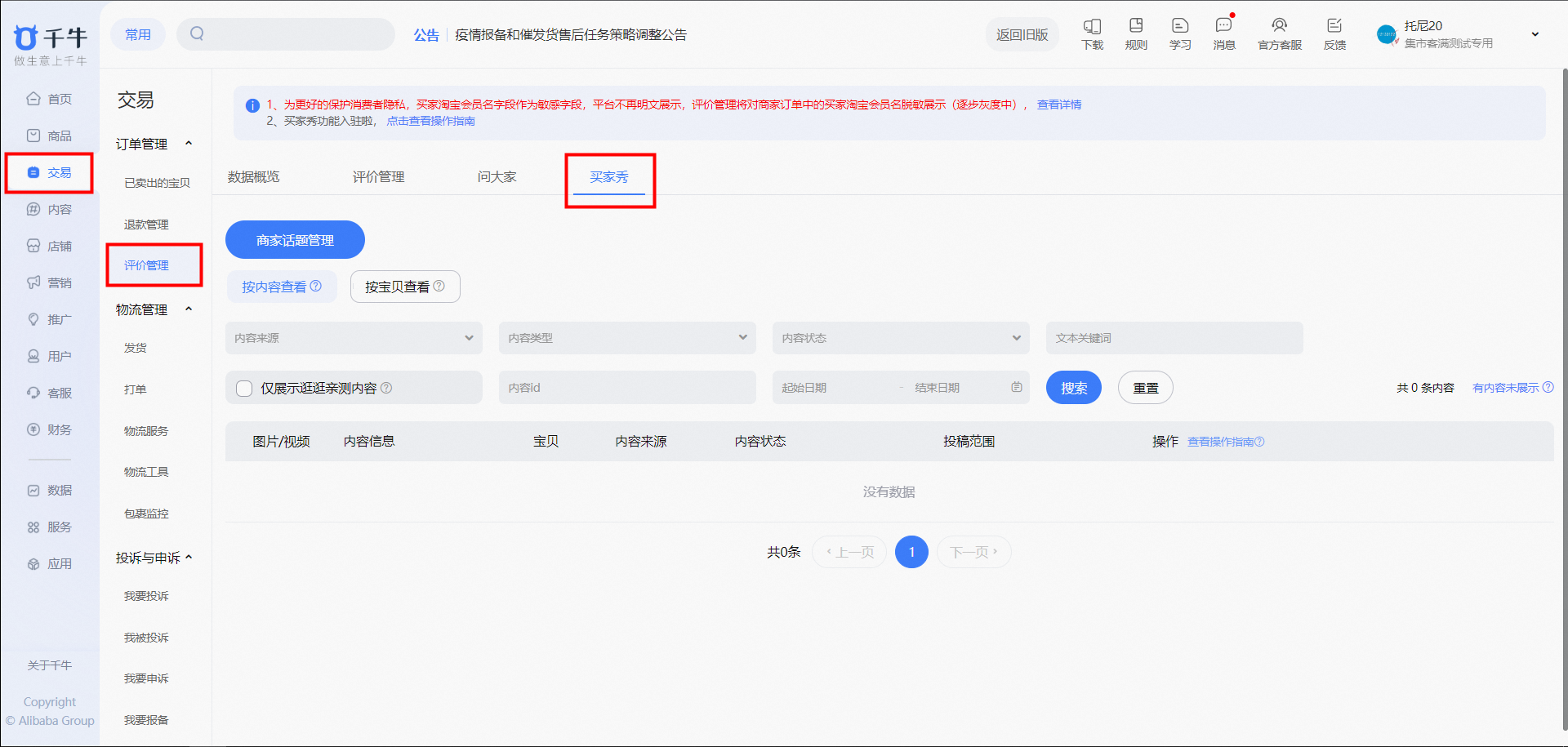1568x747 pixels.
Task: Open 内容状态 dropdown
Action: [x=901, y=338]
